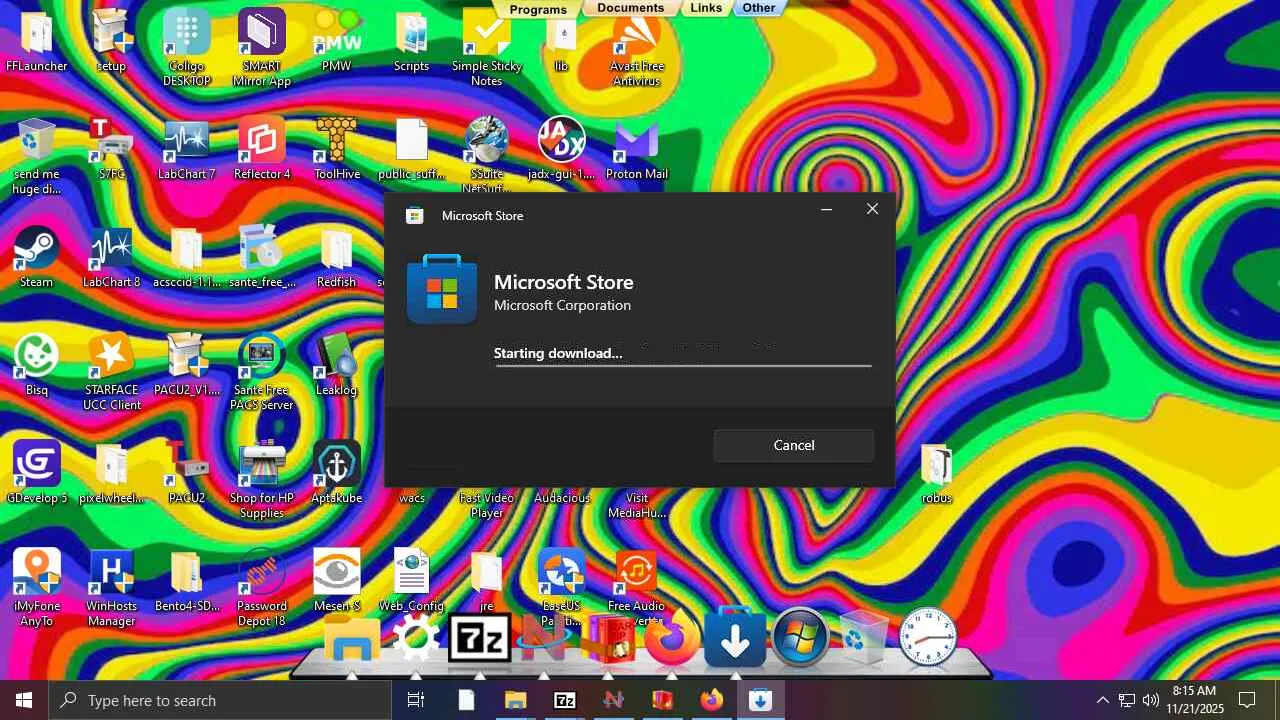
Task: Select the STARFACE UCC Client icon
Action: [x=112, y=373]
